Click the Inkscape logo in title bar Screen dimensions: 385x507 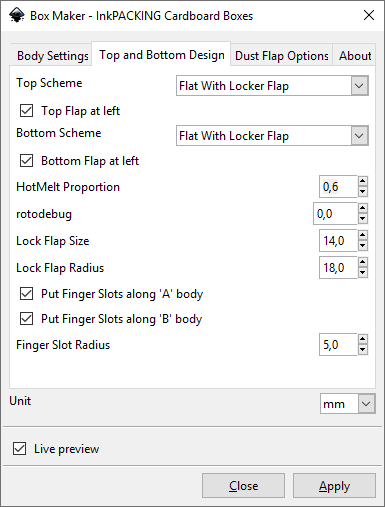[x=17, y=15]
